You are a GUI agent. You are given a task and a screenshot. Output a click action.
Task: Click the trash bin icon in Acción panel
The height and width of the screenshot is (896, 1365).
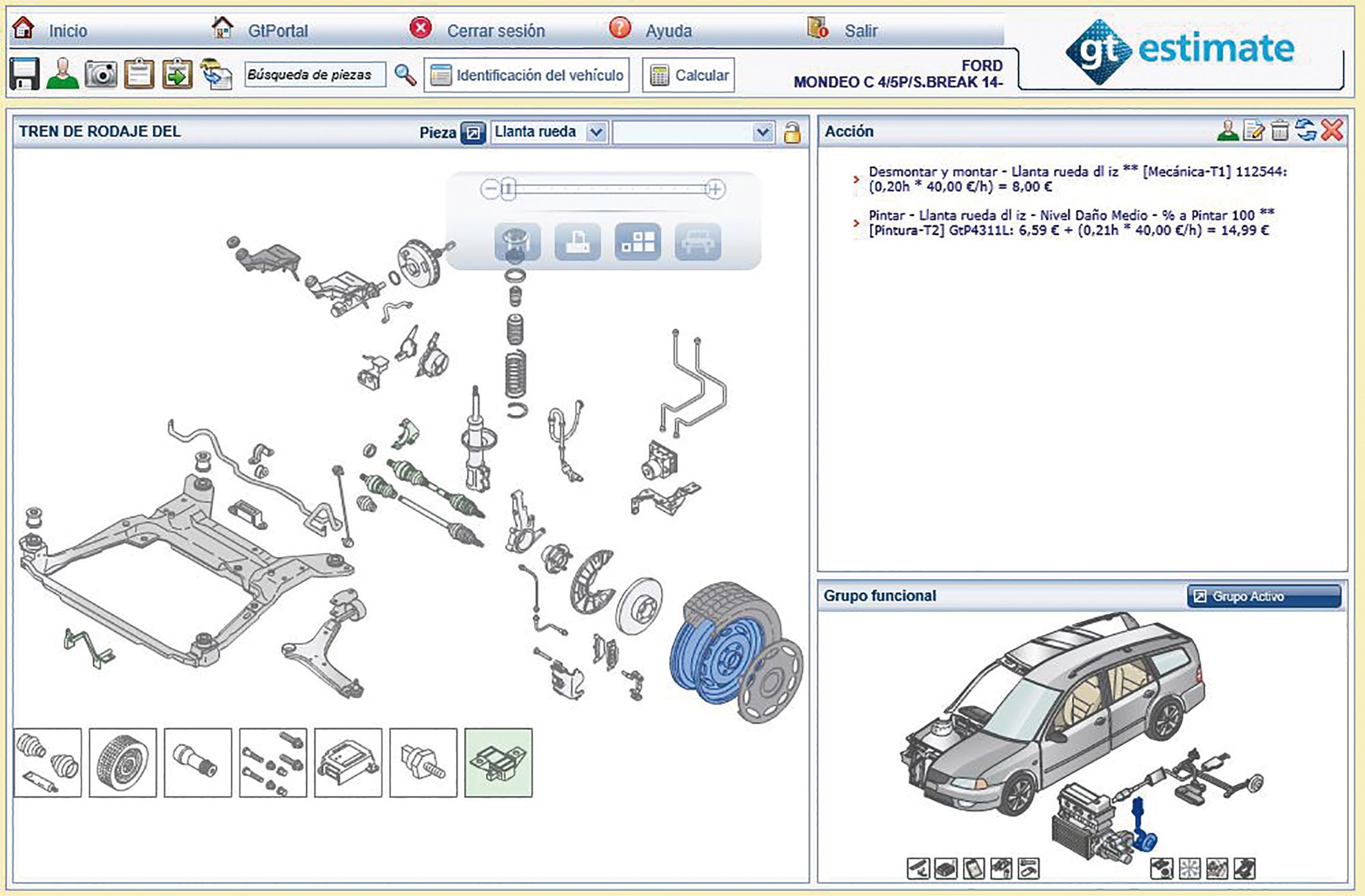(1280, 130)
